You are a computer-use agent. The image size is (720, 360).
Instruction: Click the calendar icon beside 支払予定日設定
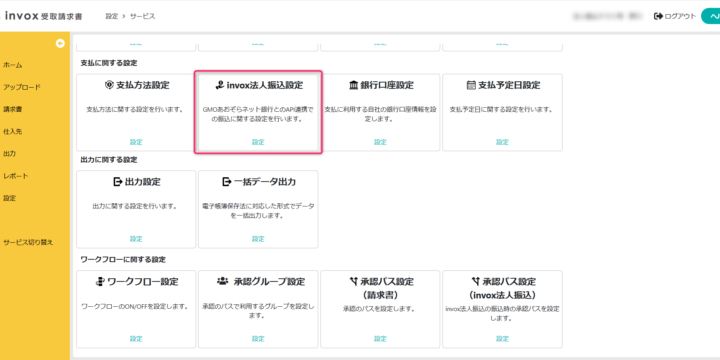(471, 85)
